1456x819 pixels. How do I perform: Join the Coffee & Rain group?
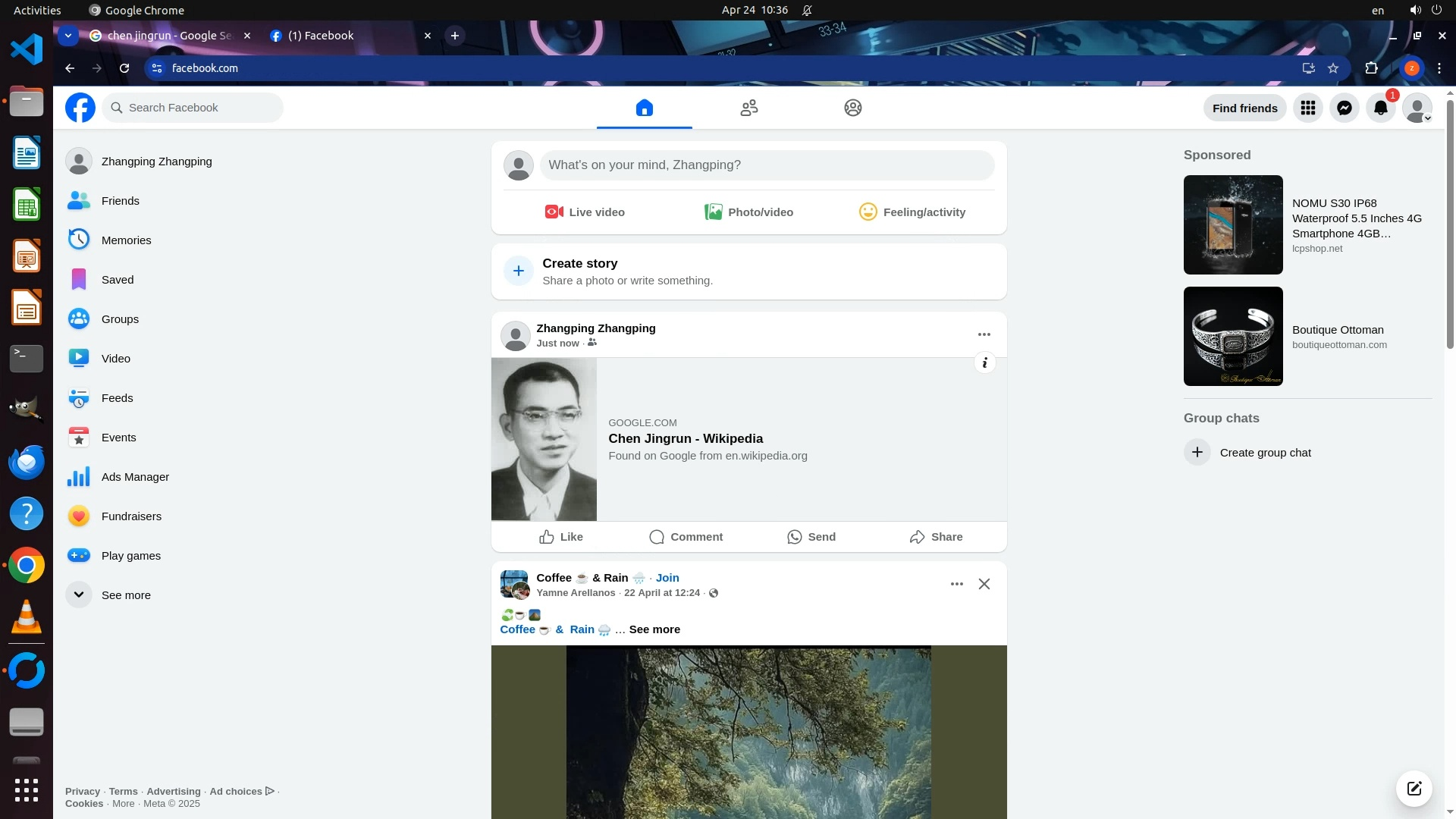tap(667, 578)
